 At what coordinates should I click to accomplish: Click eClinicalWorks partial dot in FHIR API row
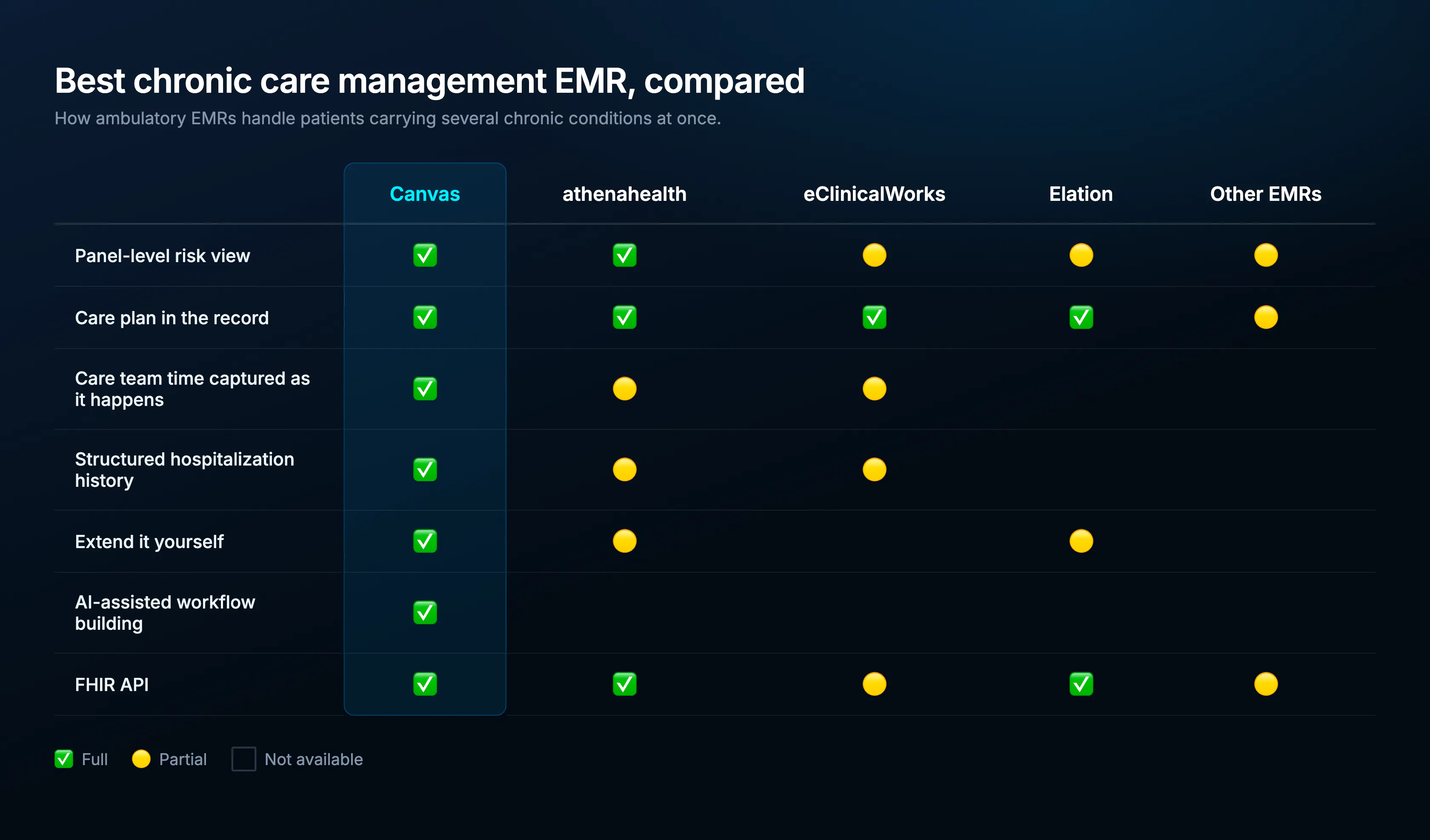click(875, 684)
